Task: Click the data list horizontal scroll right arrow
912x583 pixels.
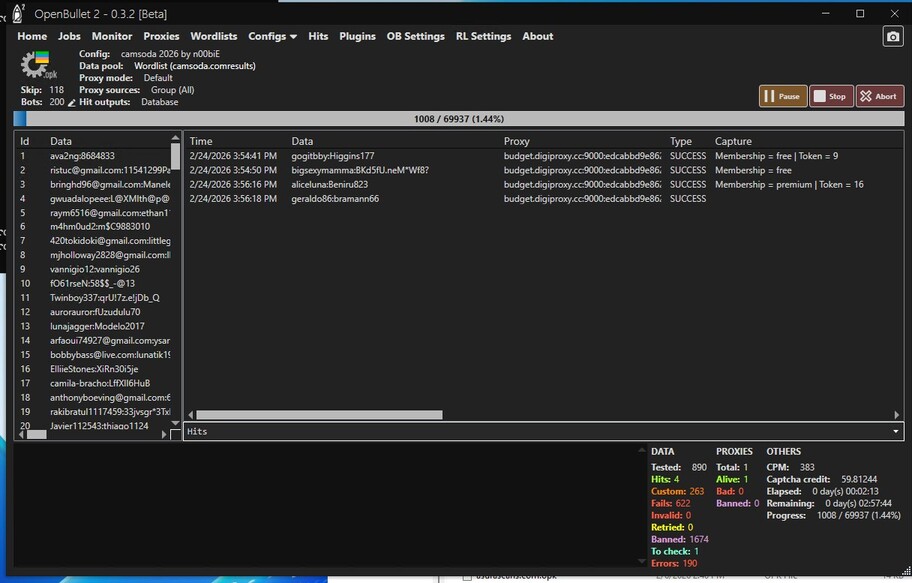Action: (163, 434)
